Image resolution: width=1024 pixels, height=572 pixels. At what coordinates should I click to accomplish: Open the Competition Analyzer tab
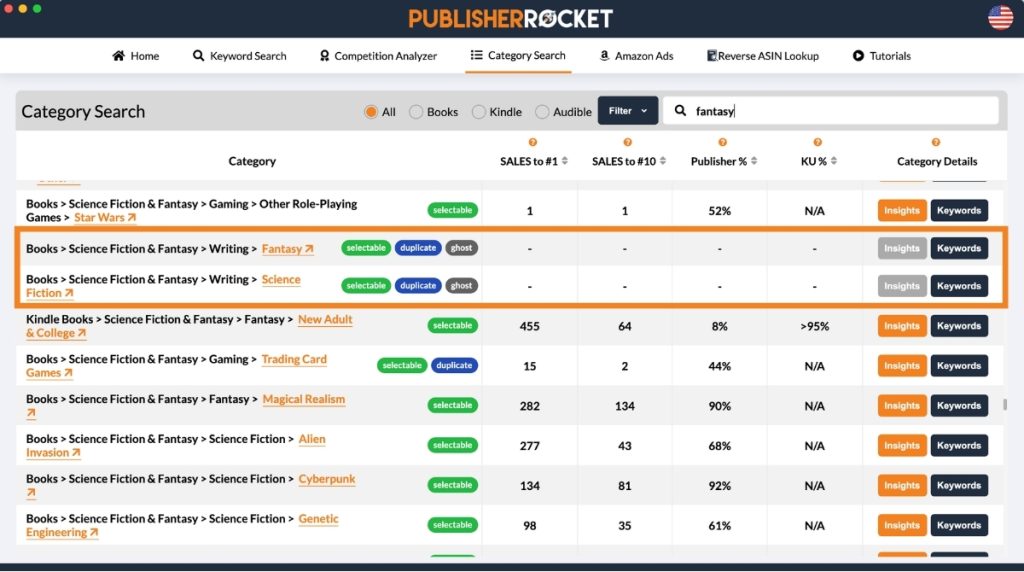tap(378, 56)
